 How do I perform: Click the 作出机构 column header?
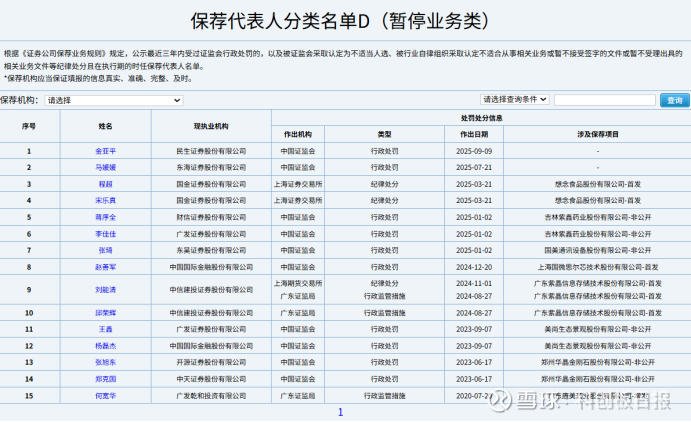[298, 134]
